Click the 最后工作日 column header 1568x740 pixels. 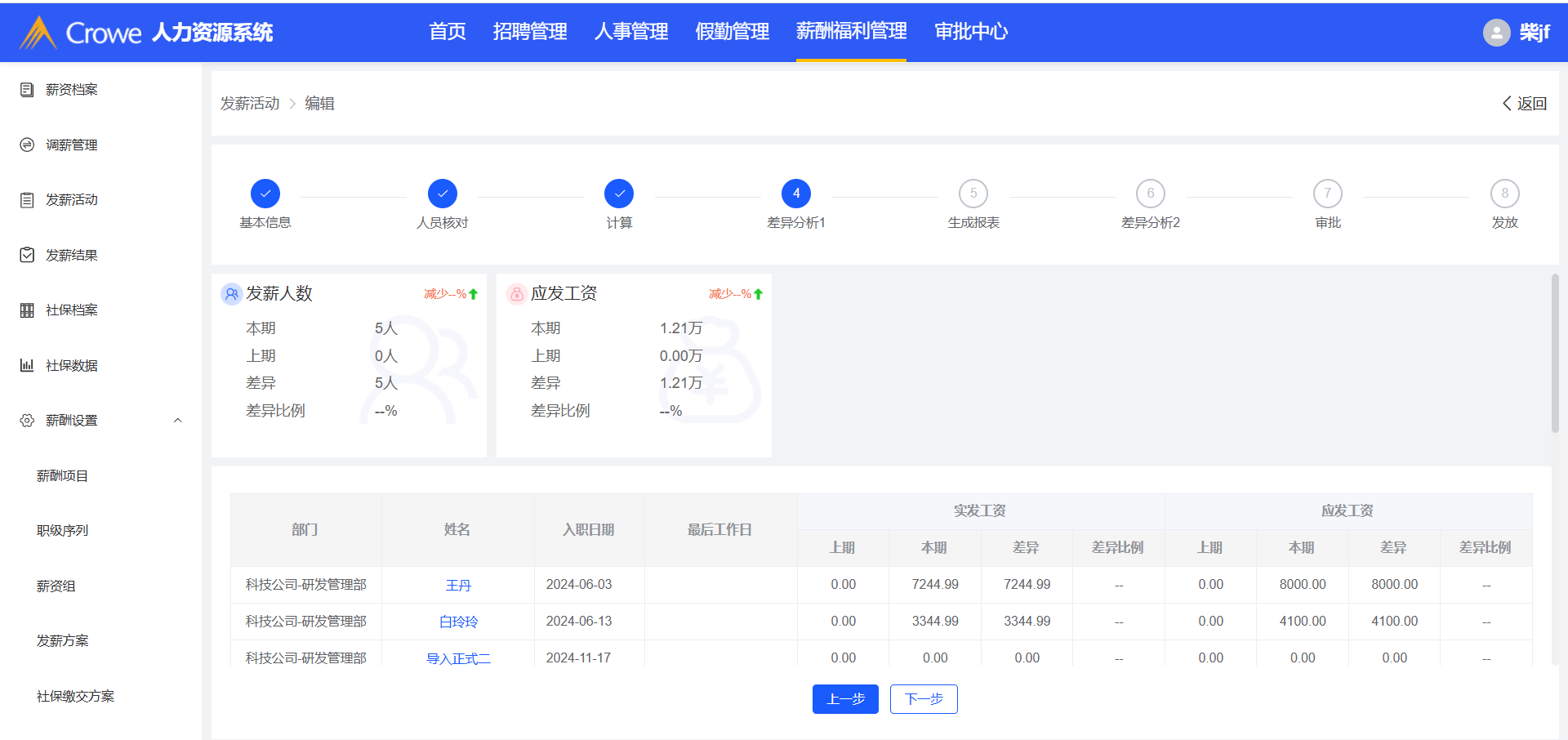click(x=720, y=530)
